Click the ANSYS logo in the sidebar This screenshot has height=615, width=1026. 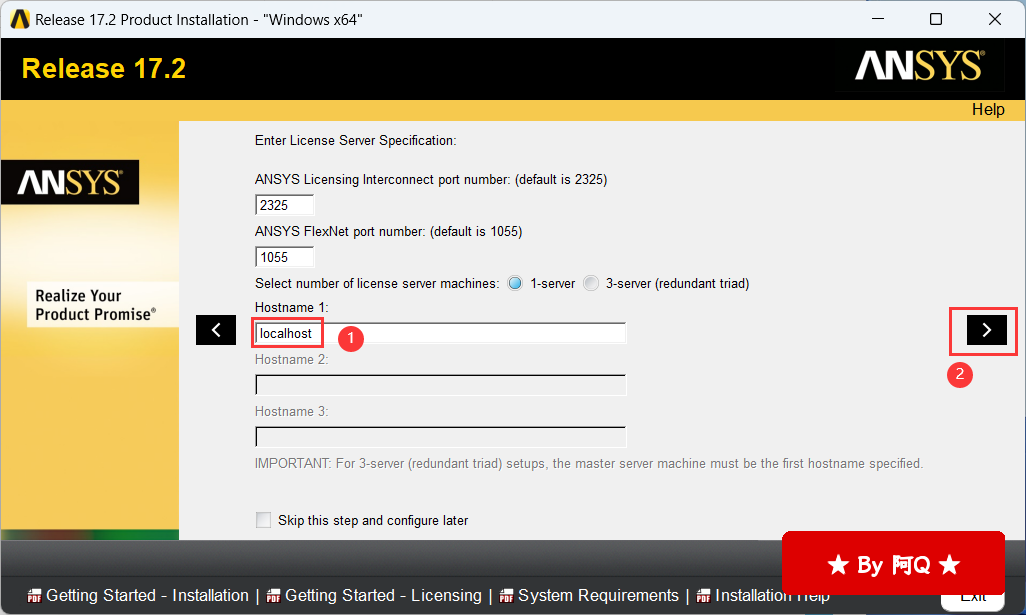click(70, 183)
